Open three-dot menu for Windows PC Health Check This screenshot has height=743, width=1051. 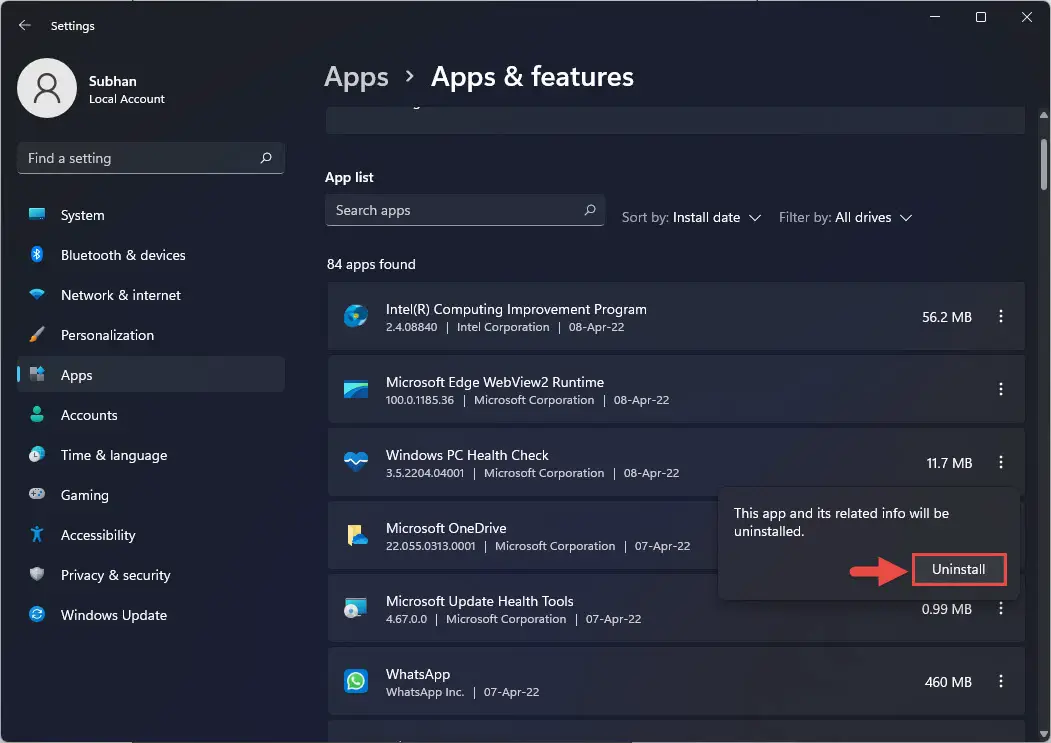click(x=1001, y=462)
